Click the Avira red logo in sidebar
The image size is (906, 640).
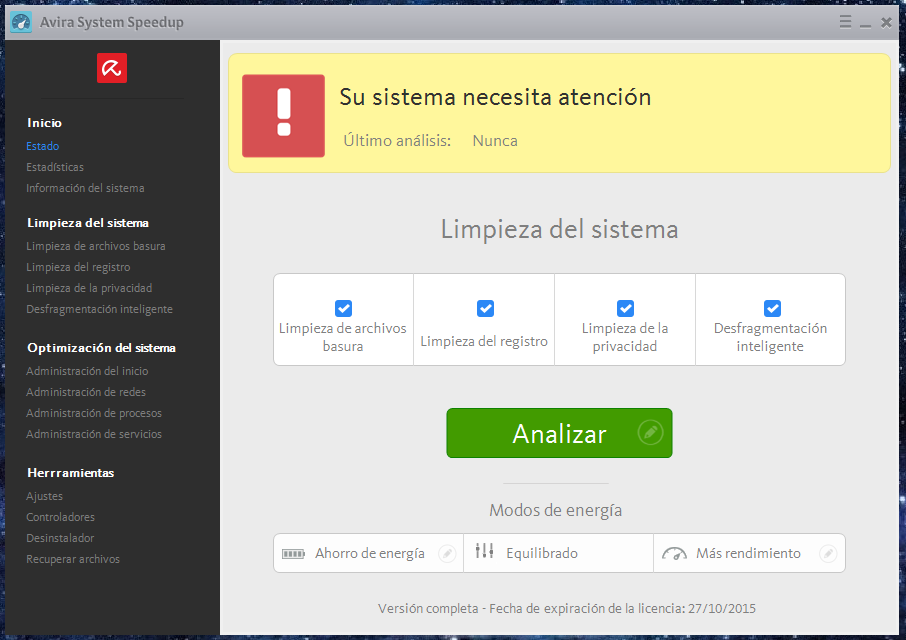112,68
